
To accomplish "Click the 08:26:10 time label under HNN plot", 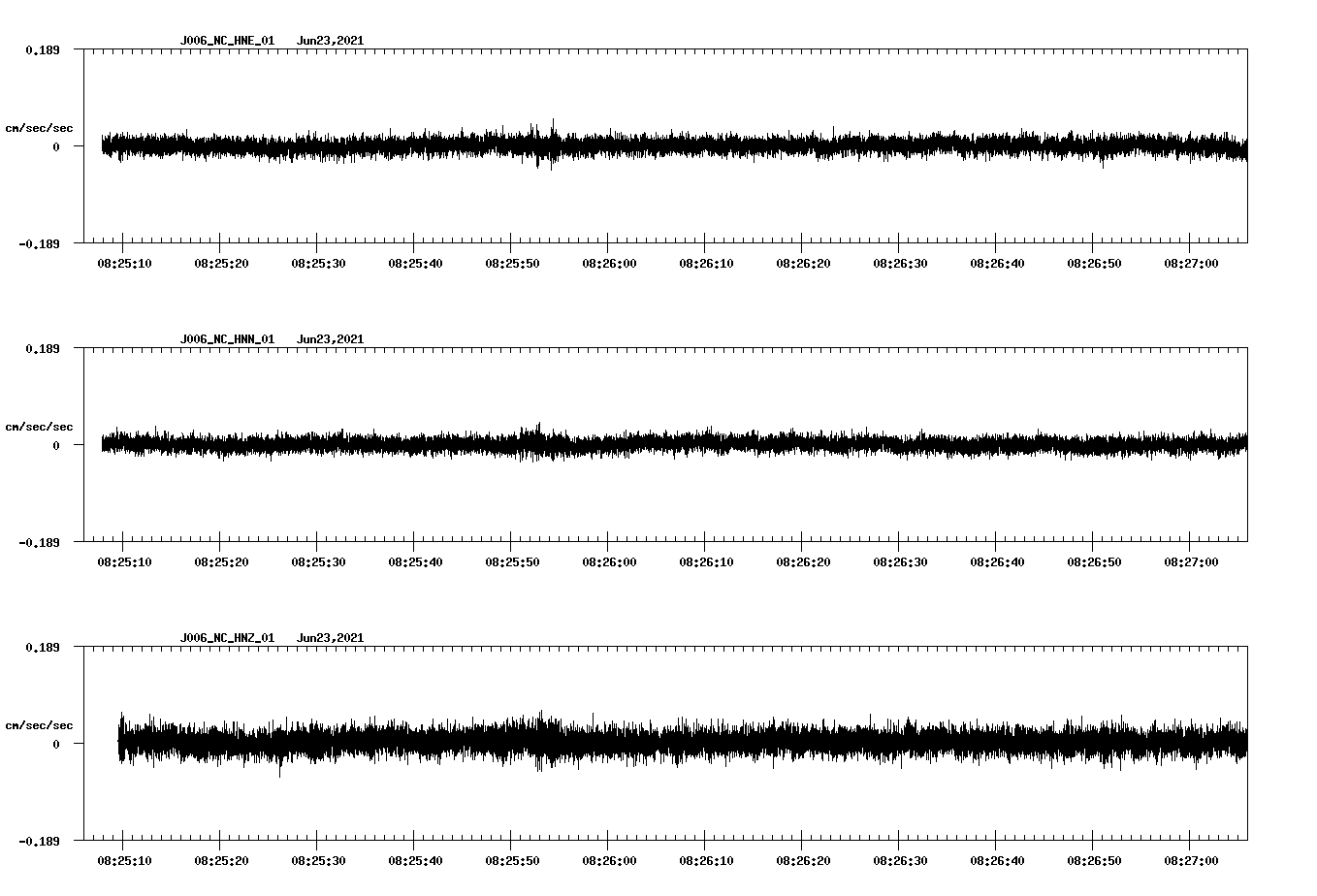I will pos(706,562).
